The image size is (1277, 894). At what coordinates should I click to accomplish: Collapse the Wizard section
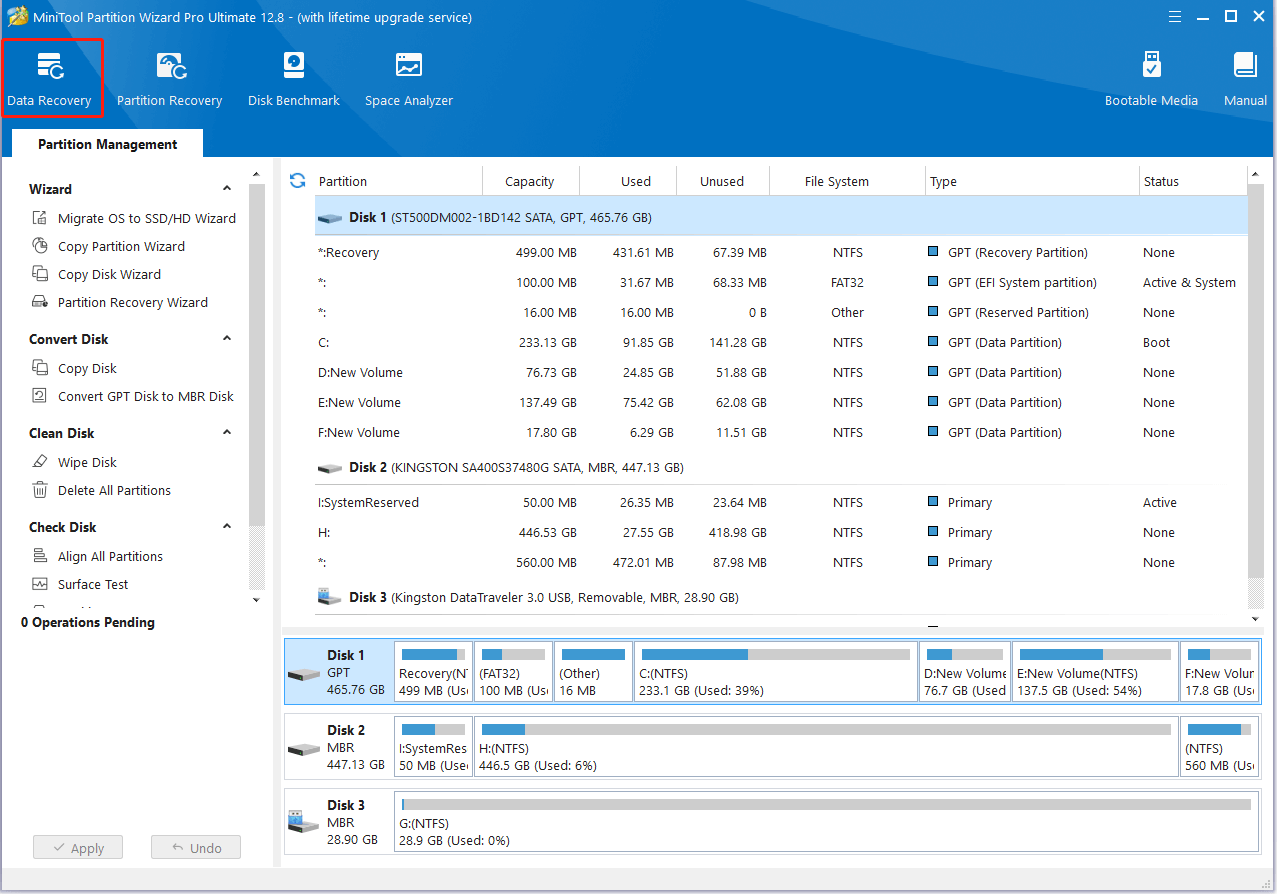[x=227, y=189]
